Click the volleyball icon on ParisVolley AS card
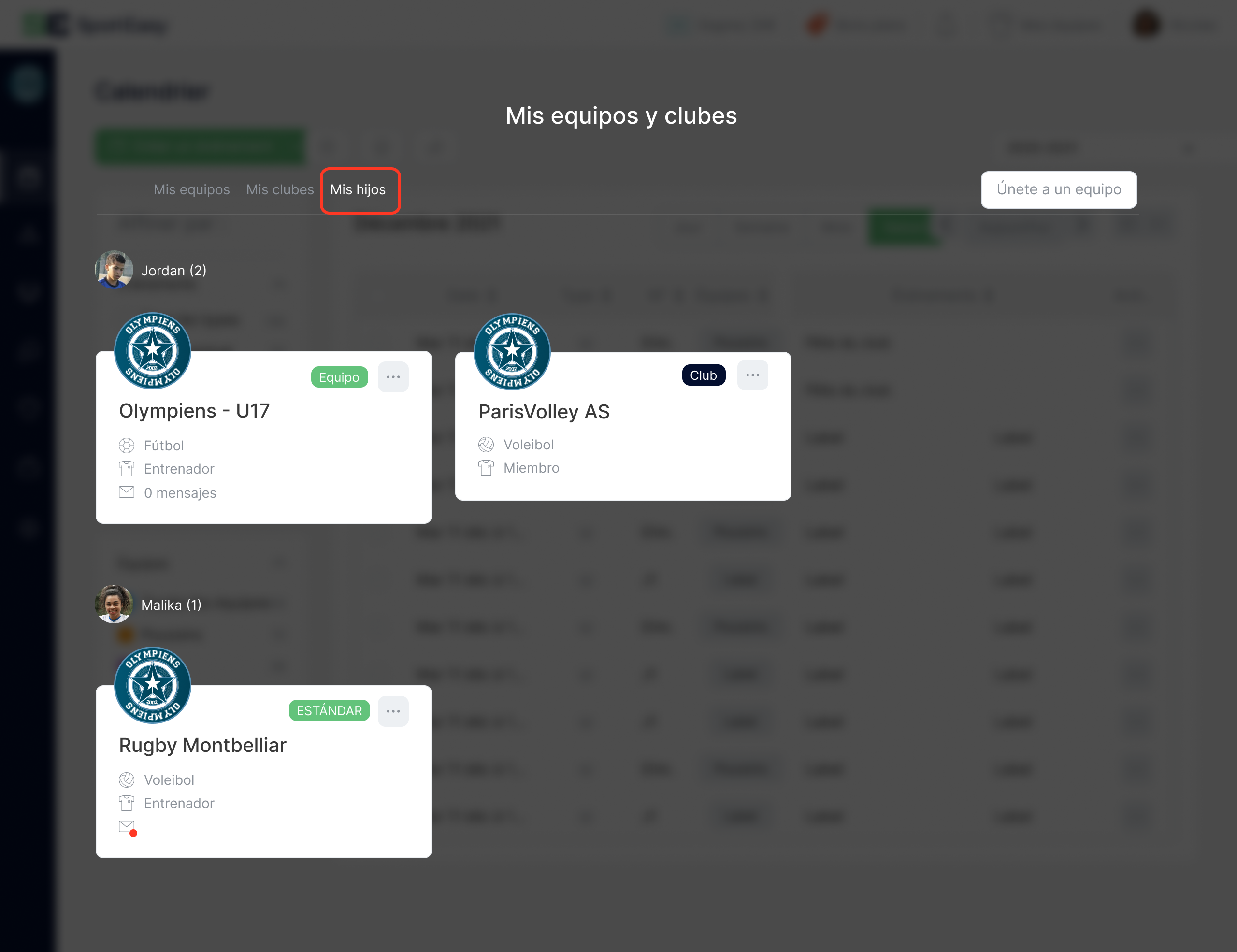The width and height of the screenshot is (1237, 952). point(486,444)
